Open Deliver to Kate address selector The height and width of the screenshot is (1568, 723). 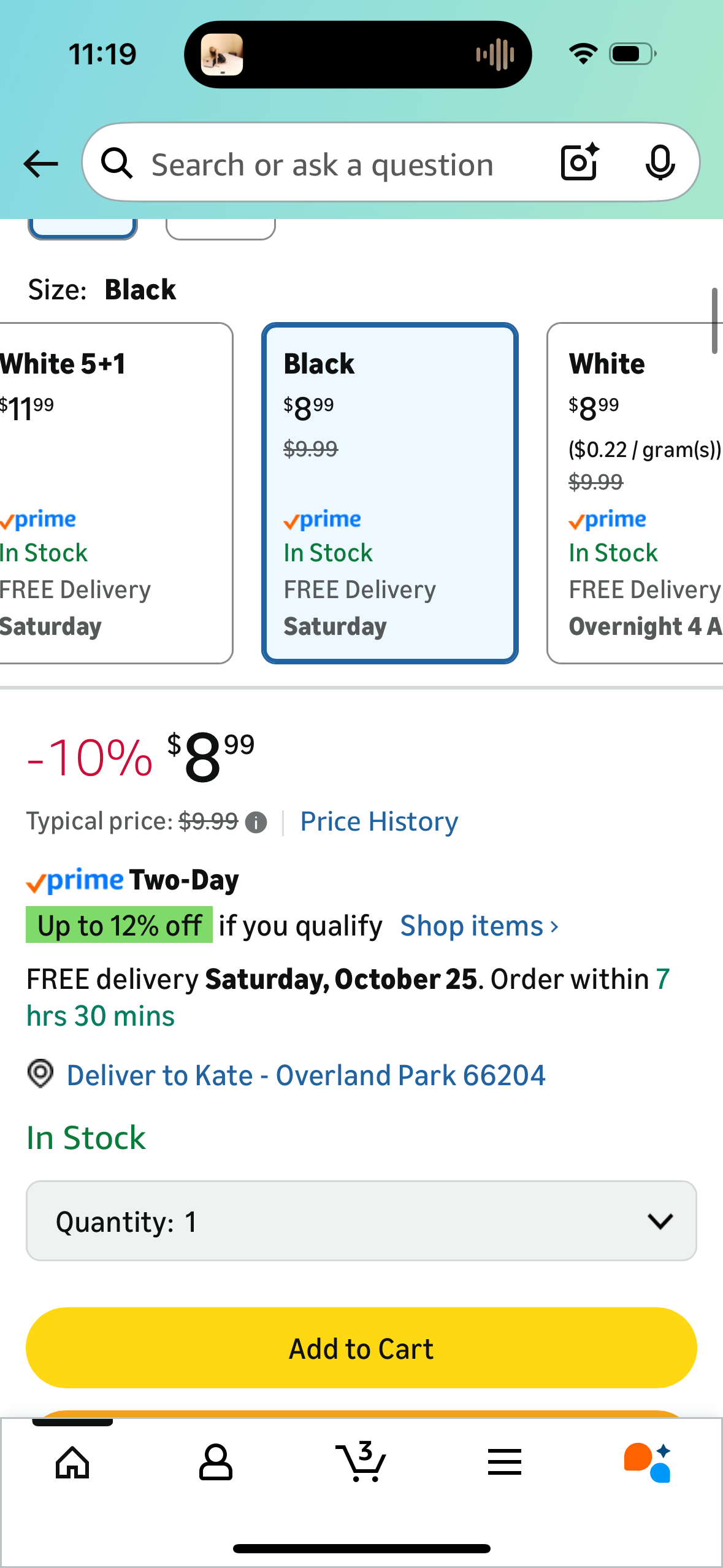coord(305,1075)
